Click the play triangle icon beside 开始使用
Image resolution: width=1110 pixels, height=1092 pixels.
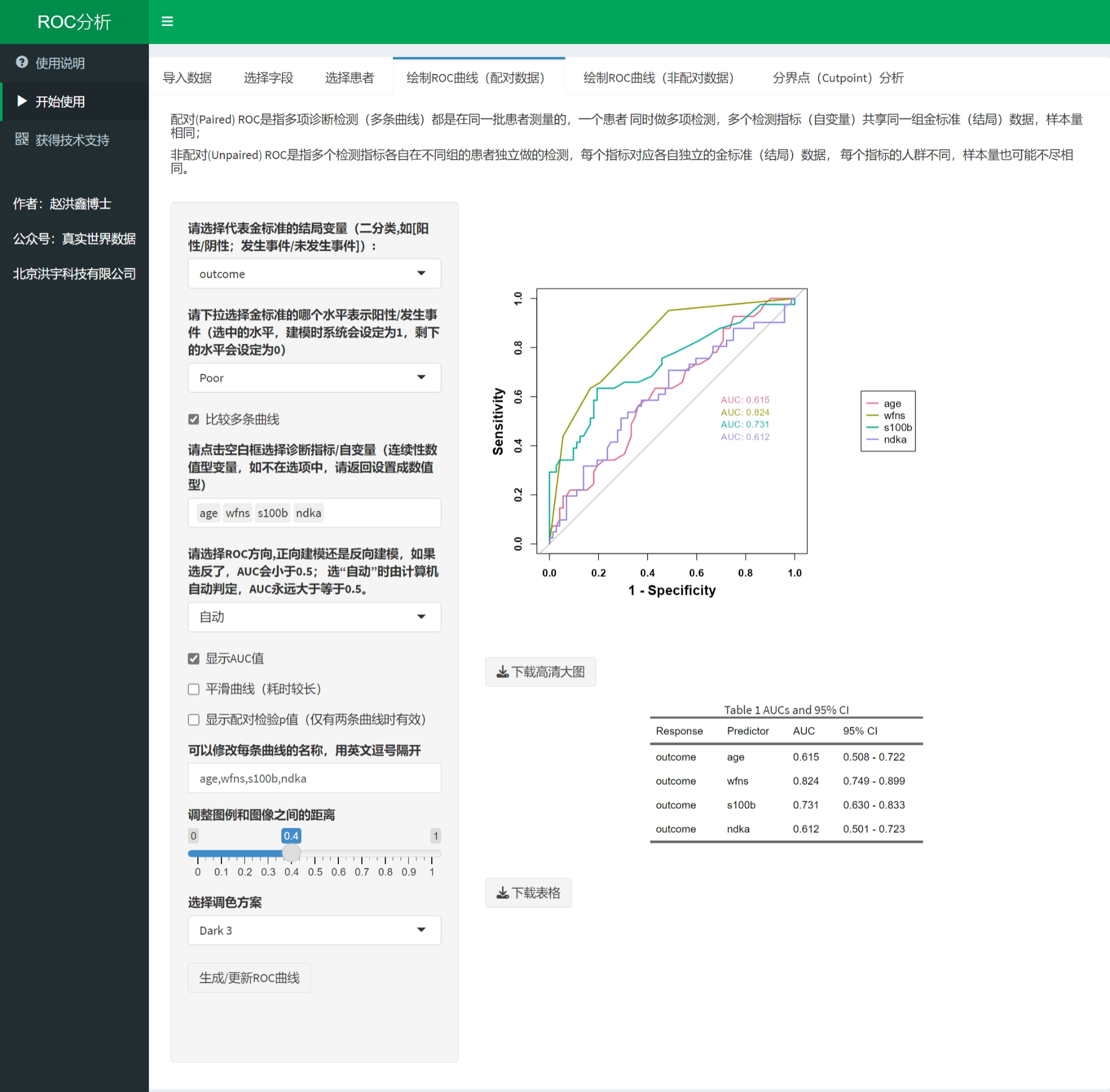tap(22, 101)
